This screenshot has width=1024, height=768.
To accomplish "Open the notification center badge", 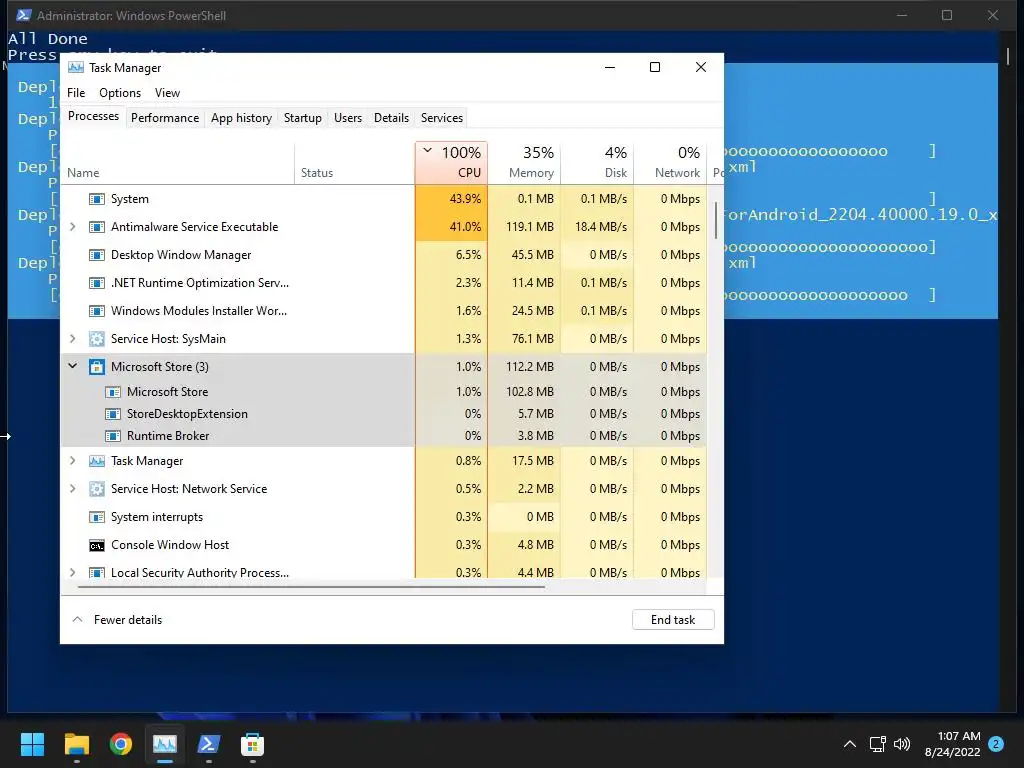I will 996,744.
